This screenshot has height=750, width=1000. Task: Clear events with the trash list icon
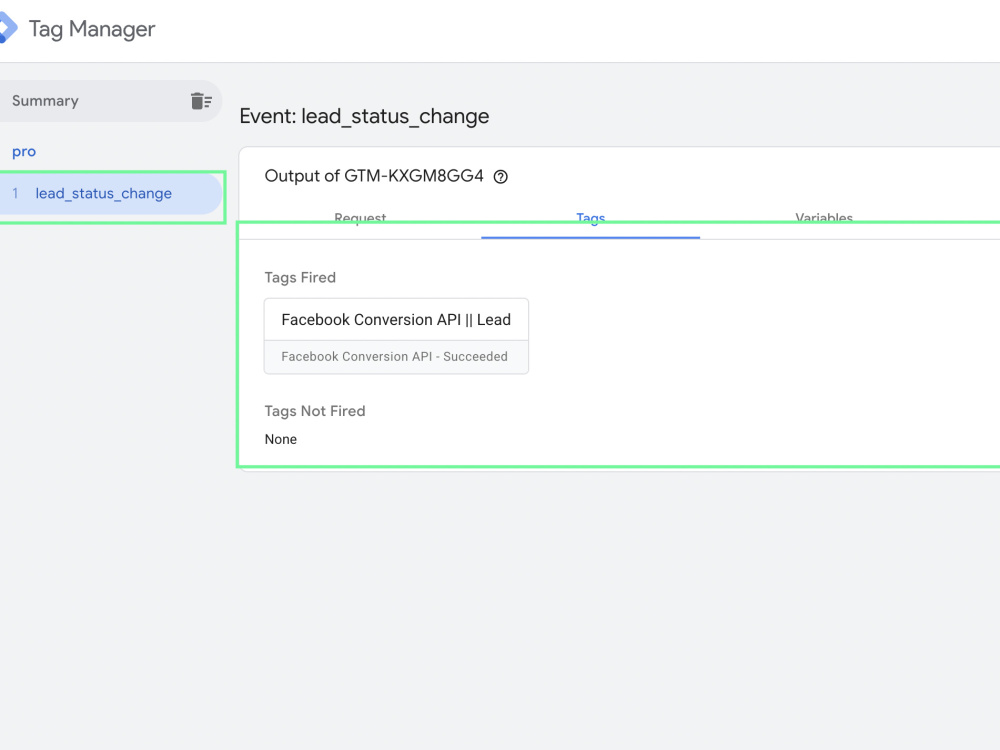(x=201, y=101)
